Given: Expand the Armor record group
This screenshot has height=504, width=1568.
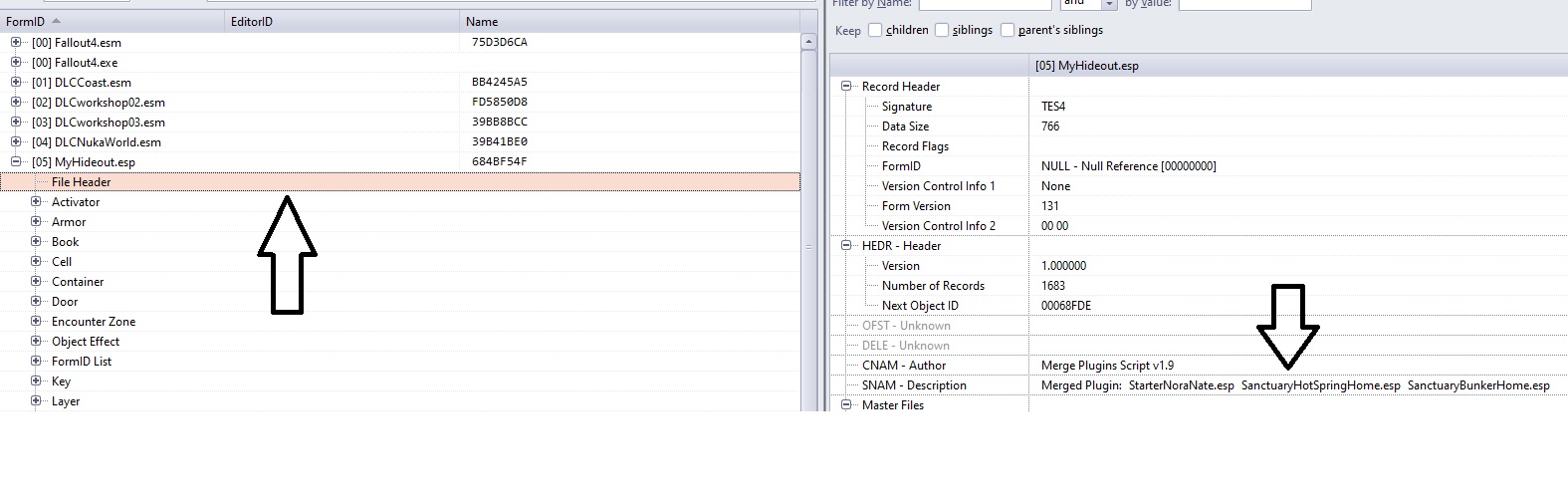Looking at the screenshot, I should click(36, 222).
